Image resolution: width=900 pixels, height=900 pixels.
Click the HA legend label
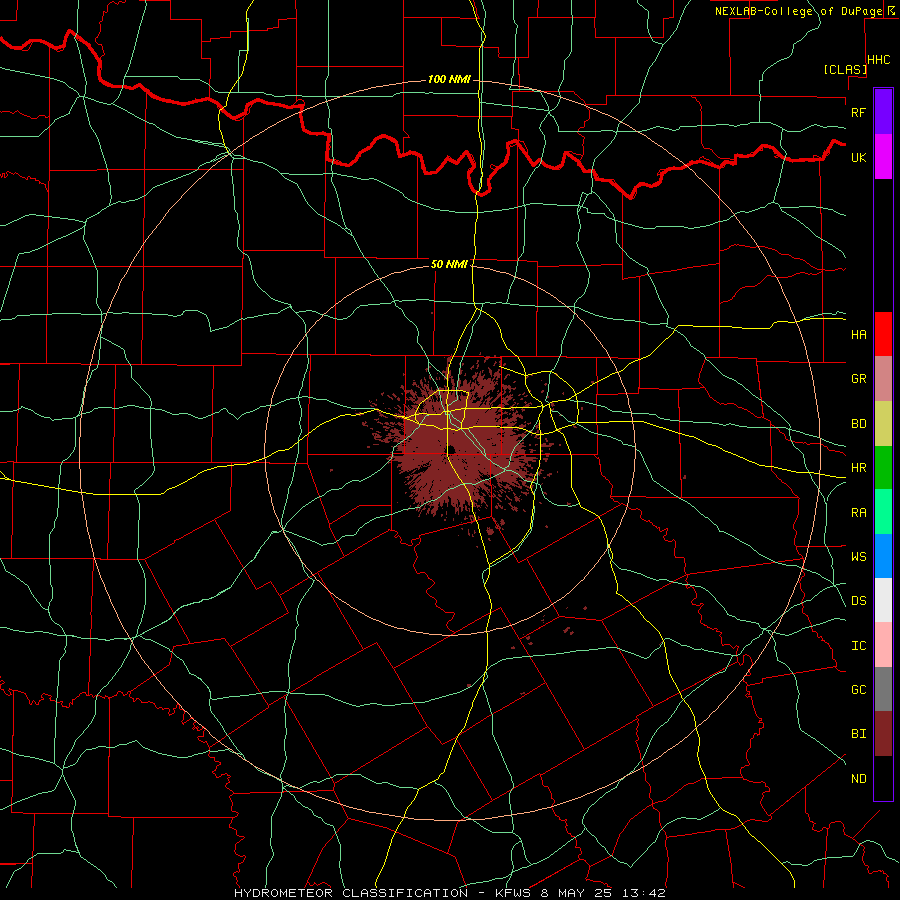pyautogui.click(x=858, y=335)
